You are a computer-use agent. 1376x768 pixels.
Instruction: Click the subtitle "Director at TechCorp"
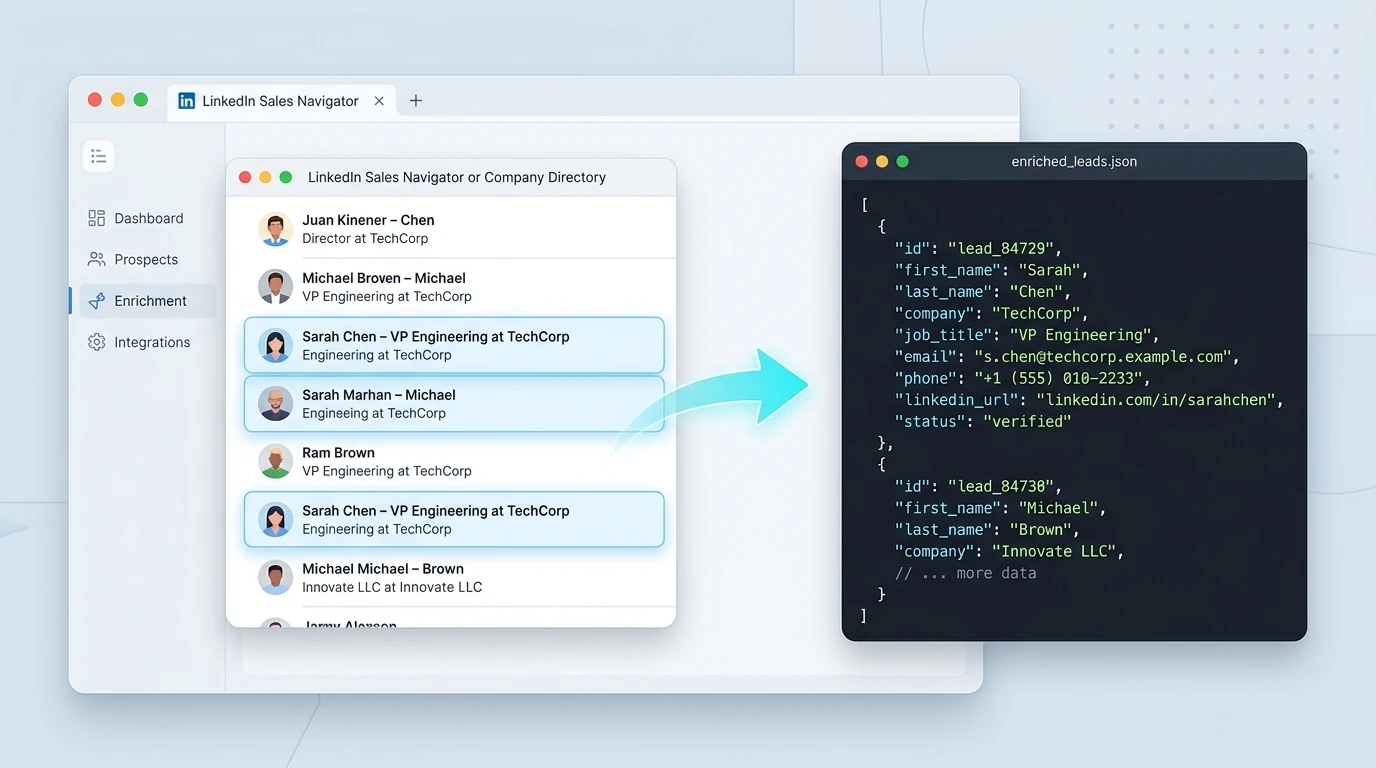[365, 239]
